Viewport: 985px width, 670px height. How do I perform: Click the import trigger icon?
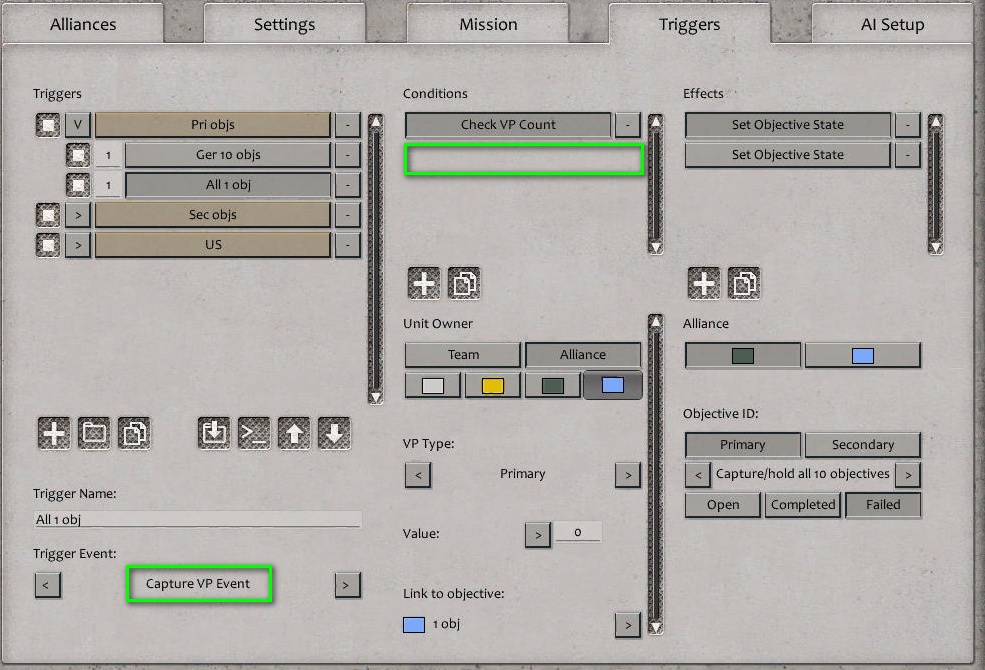[x=214, y=433]
